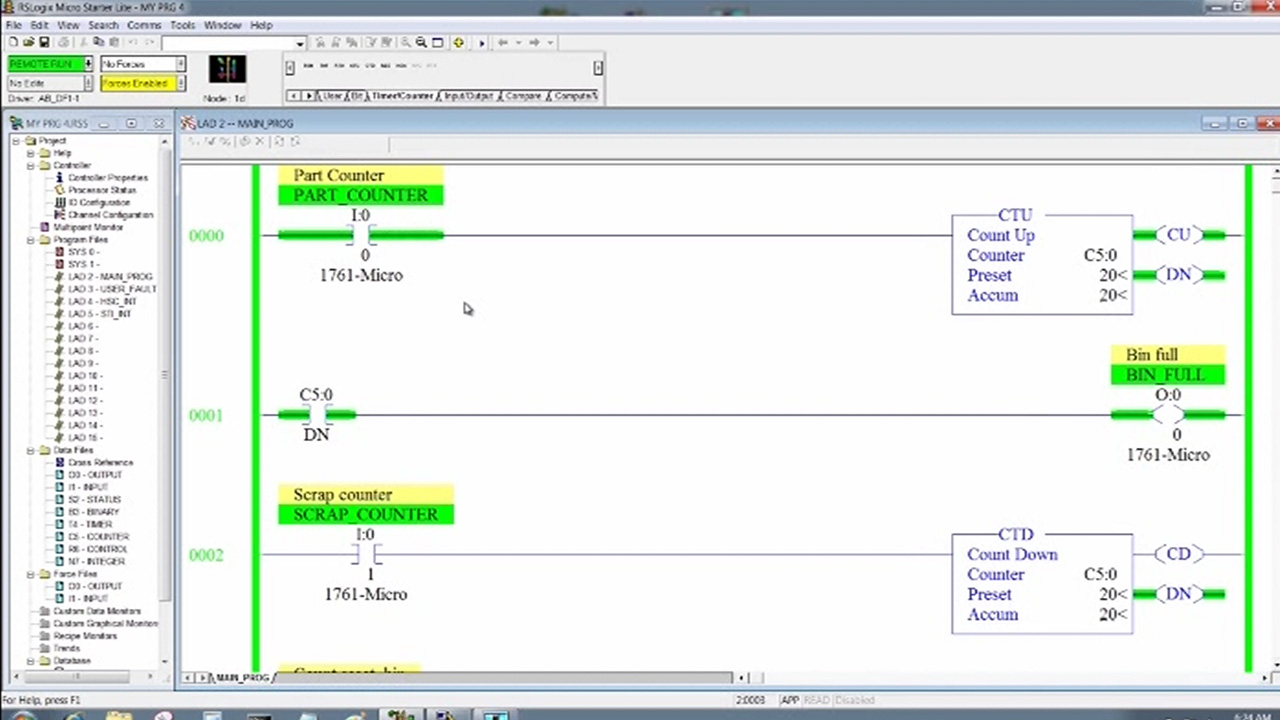Toggle the I:0/1 SCRAP_COUNTER input contact
This screenshot has height=720, width=1280.
pyautogui.click(x=366, y=554)
